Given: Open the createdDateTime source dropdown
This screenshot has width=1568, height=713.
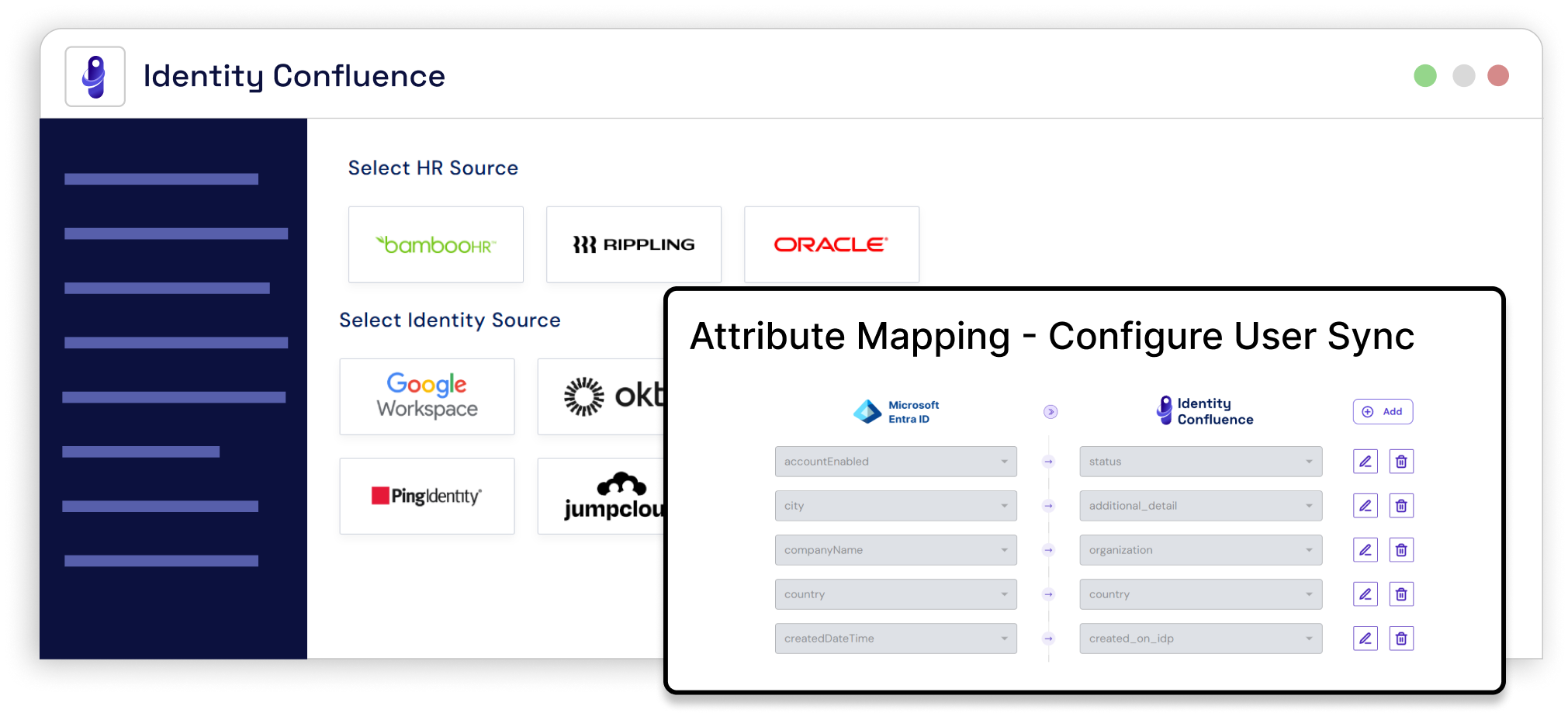Looking at the screenshot, I should [x=895, y=639].
